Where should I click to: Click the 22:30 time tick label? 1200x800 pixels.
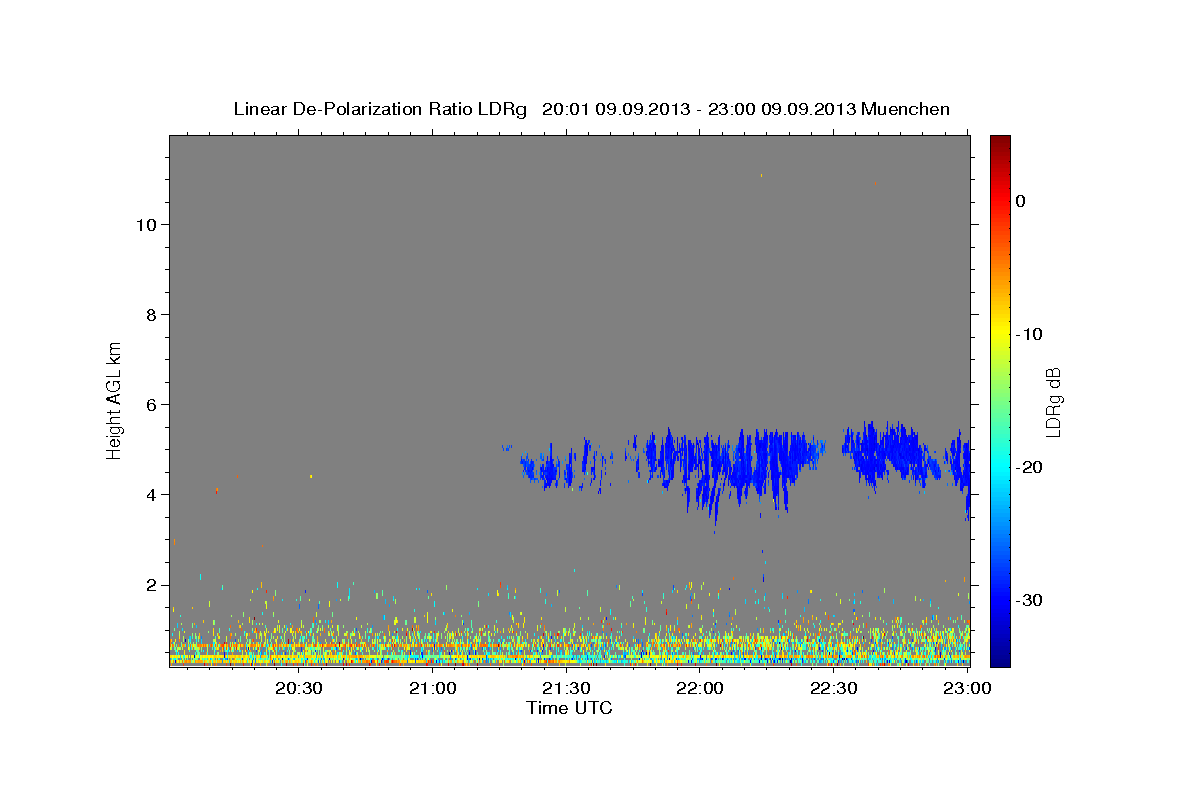[833, 688]
